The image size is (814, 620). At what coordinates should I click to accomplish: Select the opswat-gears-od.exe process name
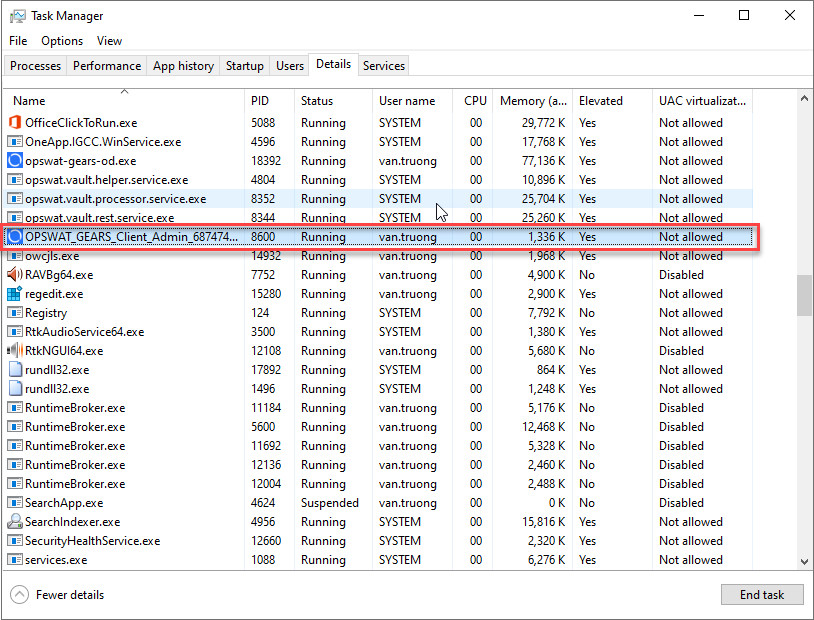tap(81, 161)
